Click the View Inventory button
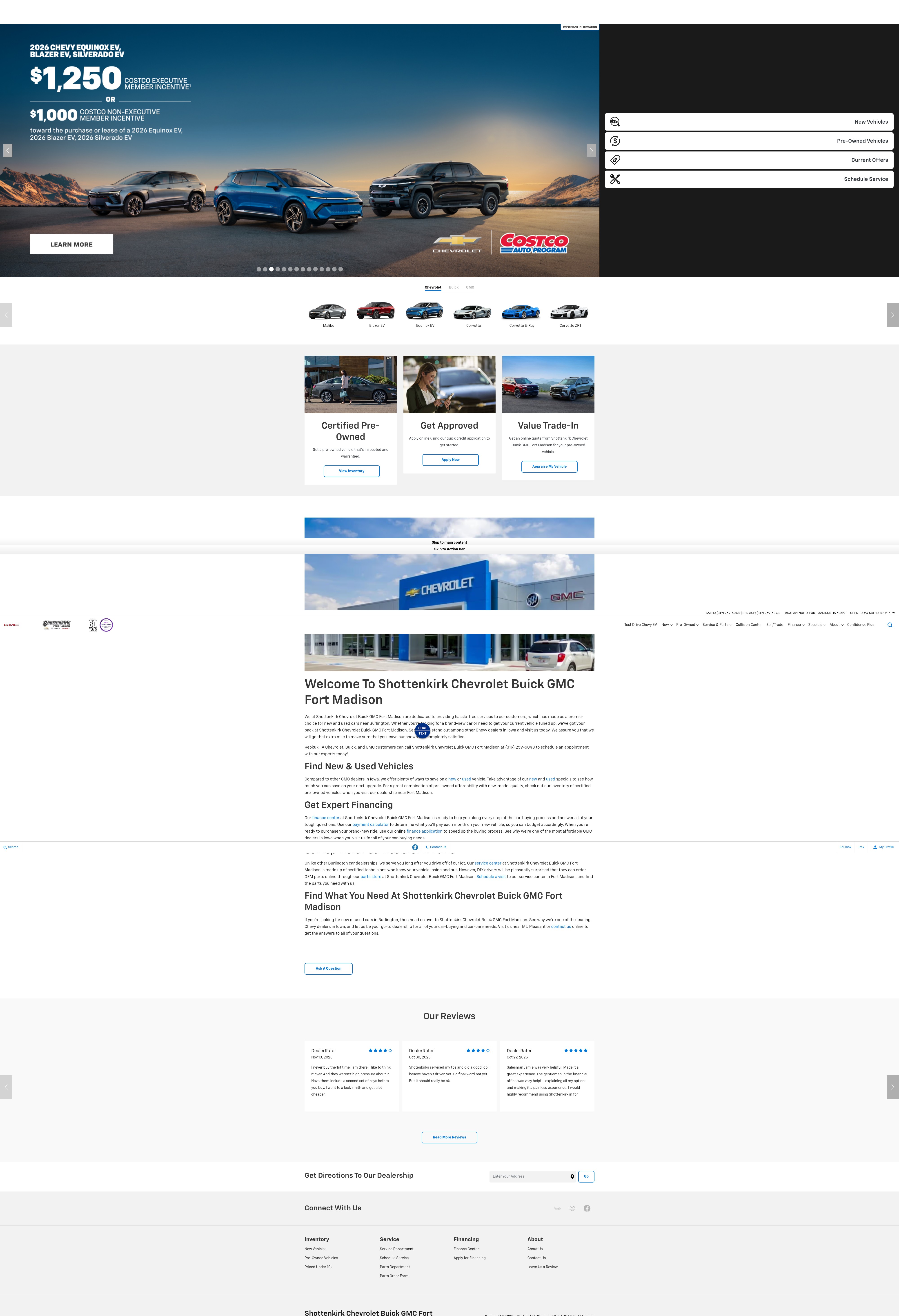The height and width of the screenshot is (1316, 899). 352,471
